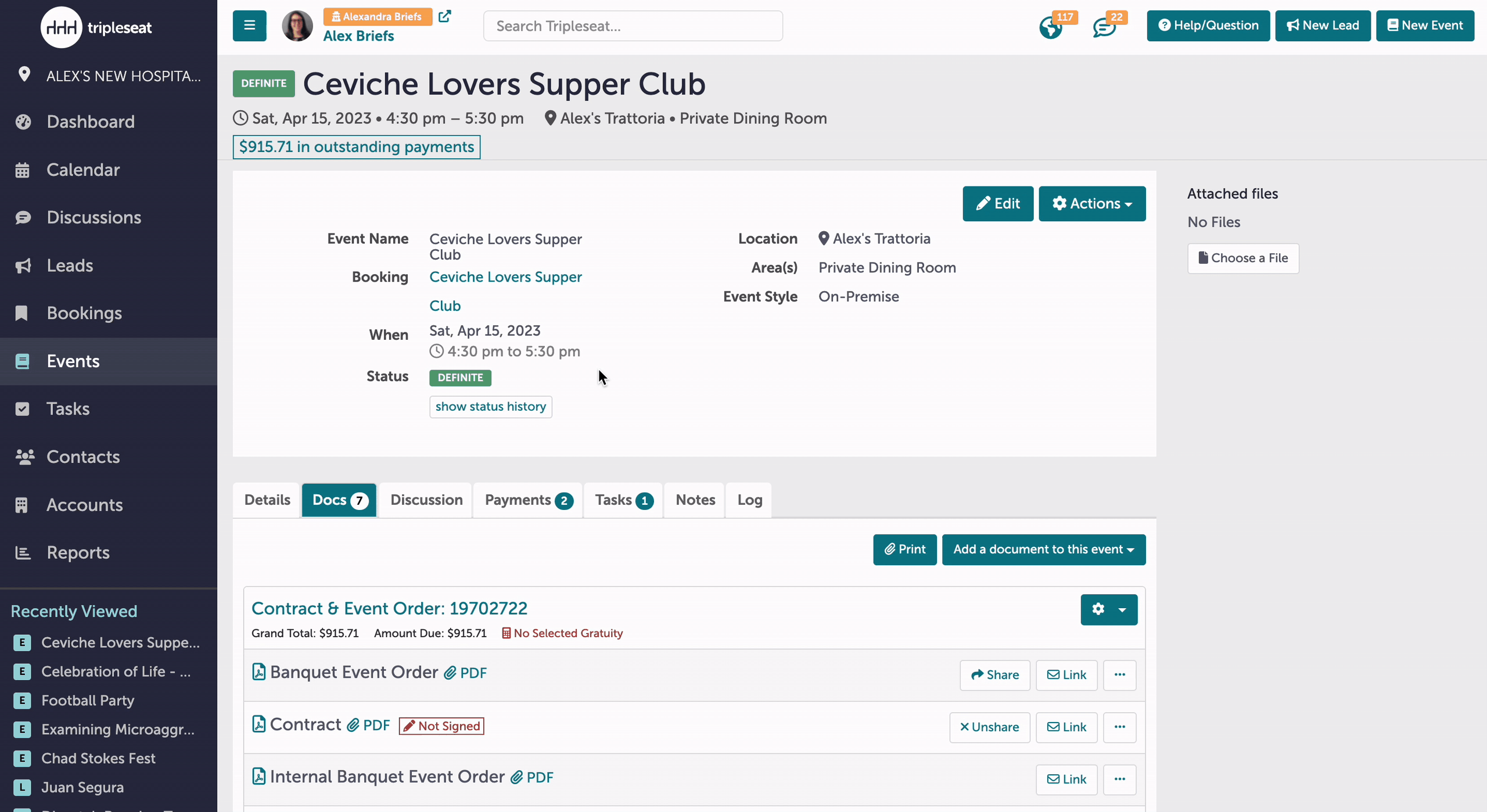Select the Docs tab
This screenshot has height=812, width=1487.
pos(339,500)
